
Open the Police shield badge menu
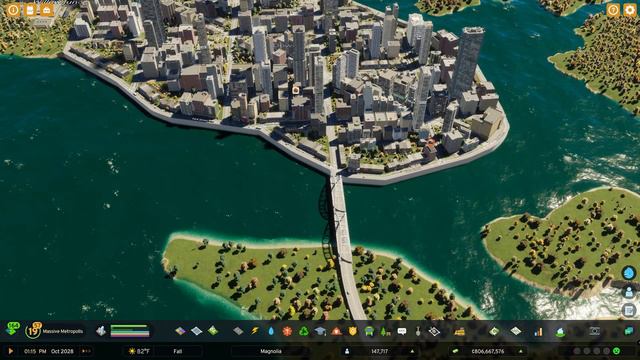click(353, 331)
